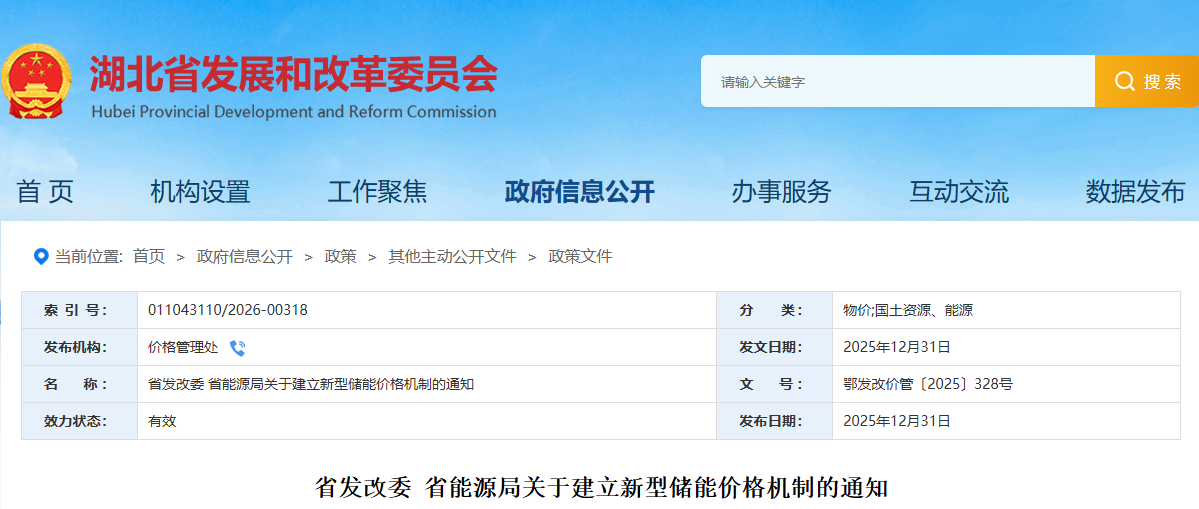Click the 政策 breadcrumb link
The width and height of the screenshot is (1199, 509).
341,257
